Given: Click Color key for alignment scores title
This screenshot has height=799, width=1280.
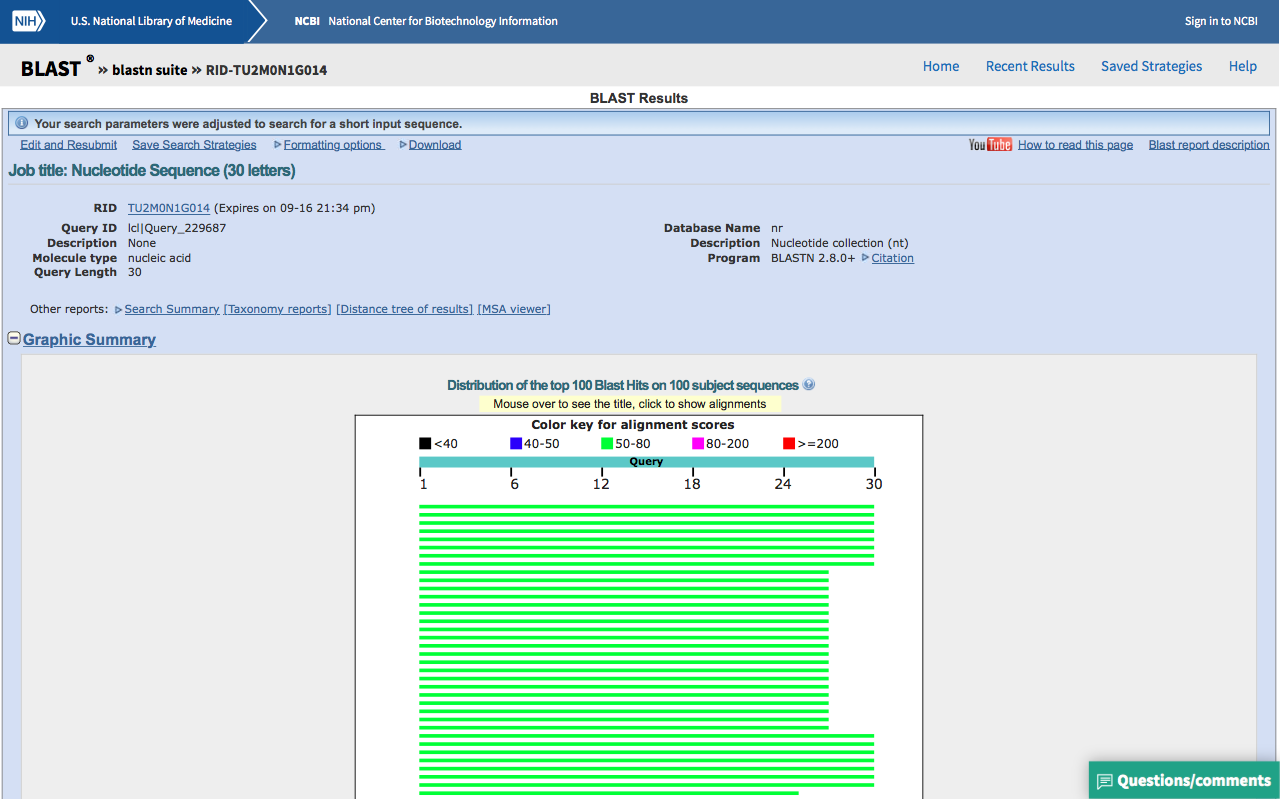Looking at the screenshot, I should click(x=633, y=425).
